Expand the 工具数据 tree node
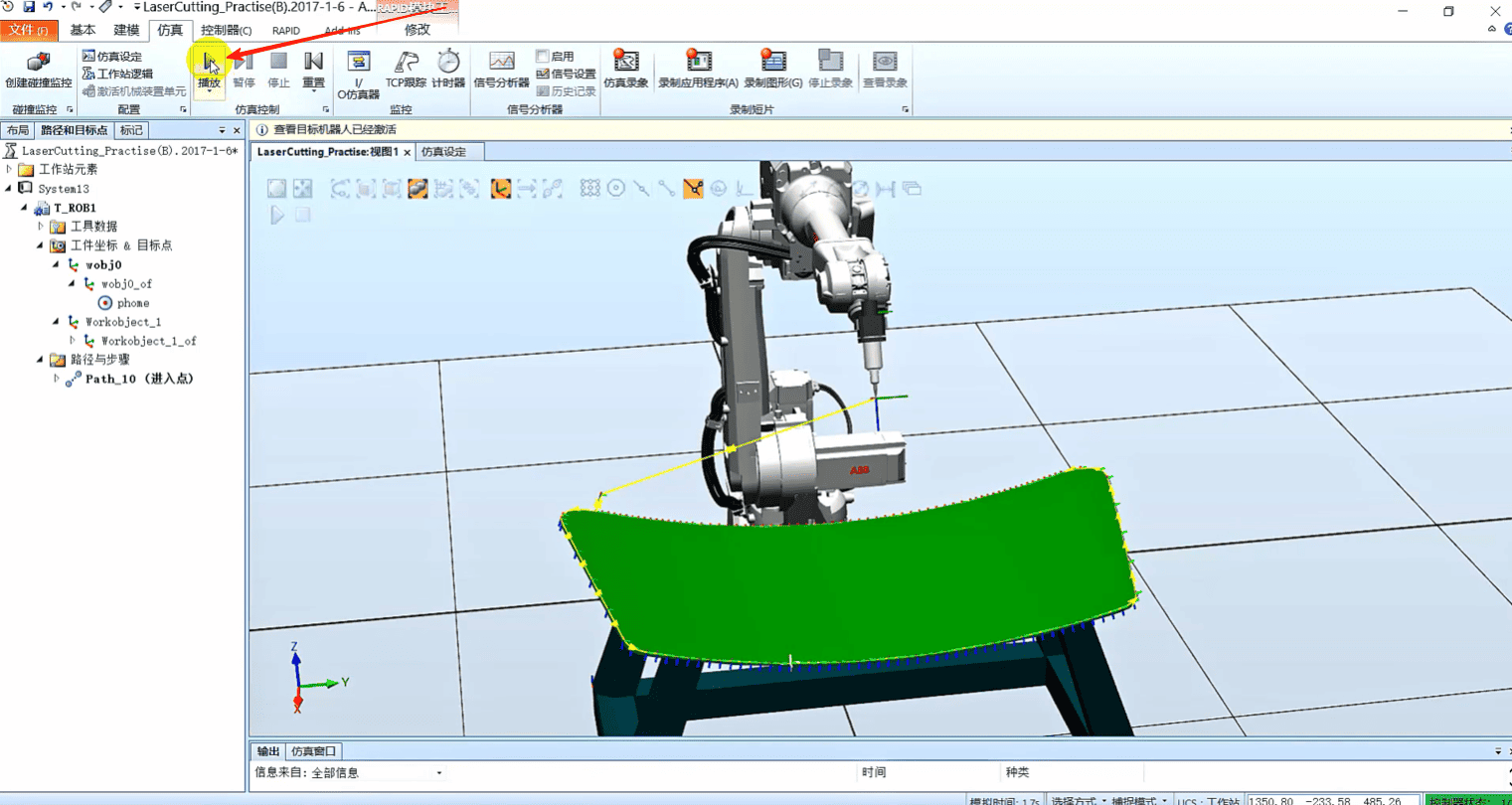Image resolution: width=1512 pixels, height=805 pixels. click(41, 227)
